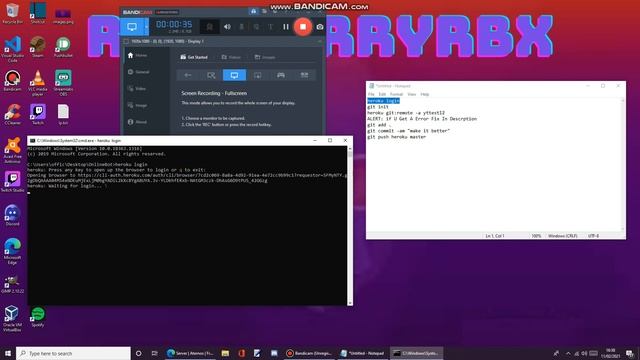Click the Notepad vertical scrollbar
The width and height of the screenshot is (640, 360).
[x=622, y=164]
